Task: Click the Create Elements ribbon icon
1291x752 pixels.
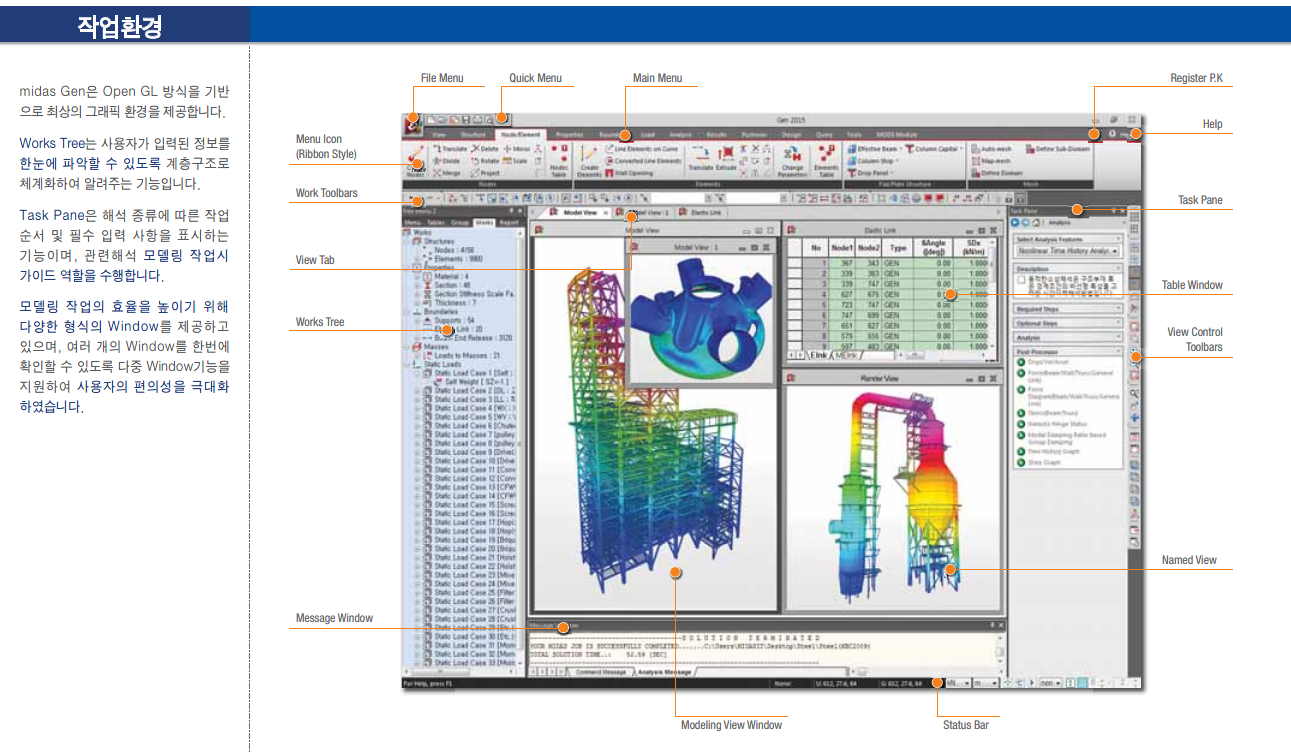Action: (589, 163)
